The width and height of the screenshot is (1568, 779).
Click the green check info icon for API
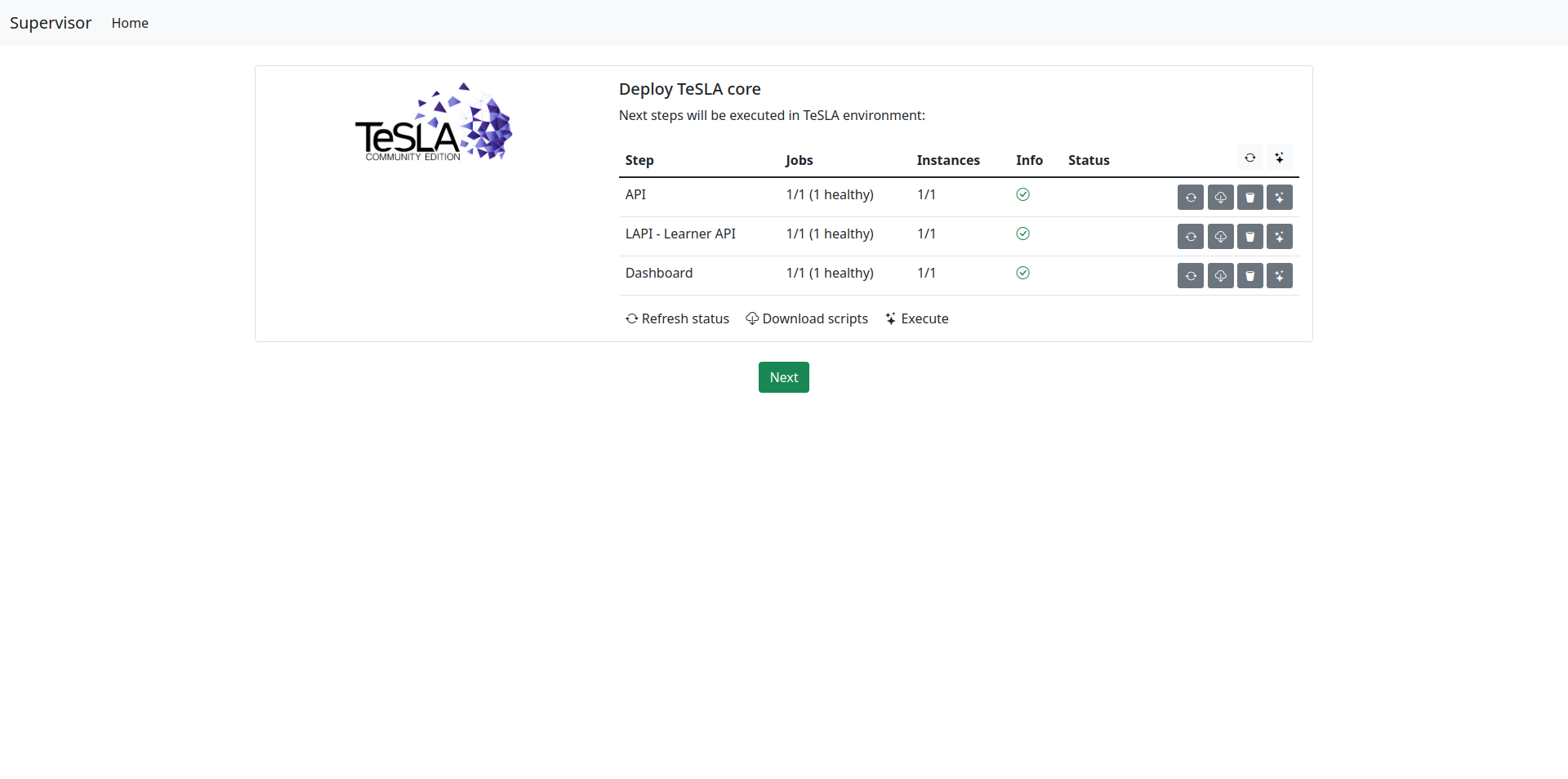1022,194
